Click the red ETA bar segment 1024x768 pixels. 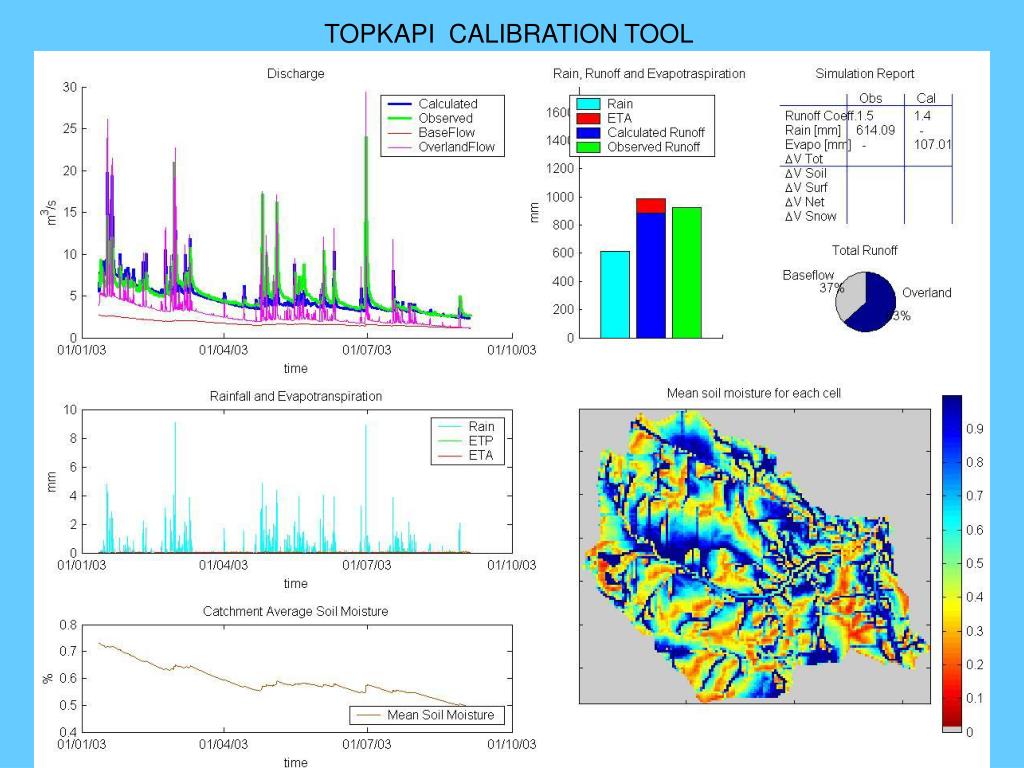pyautogui.click(x=650, y=206)
